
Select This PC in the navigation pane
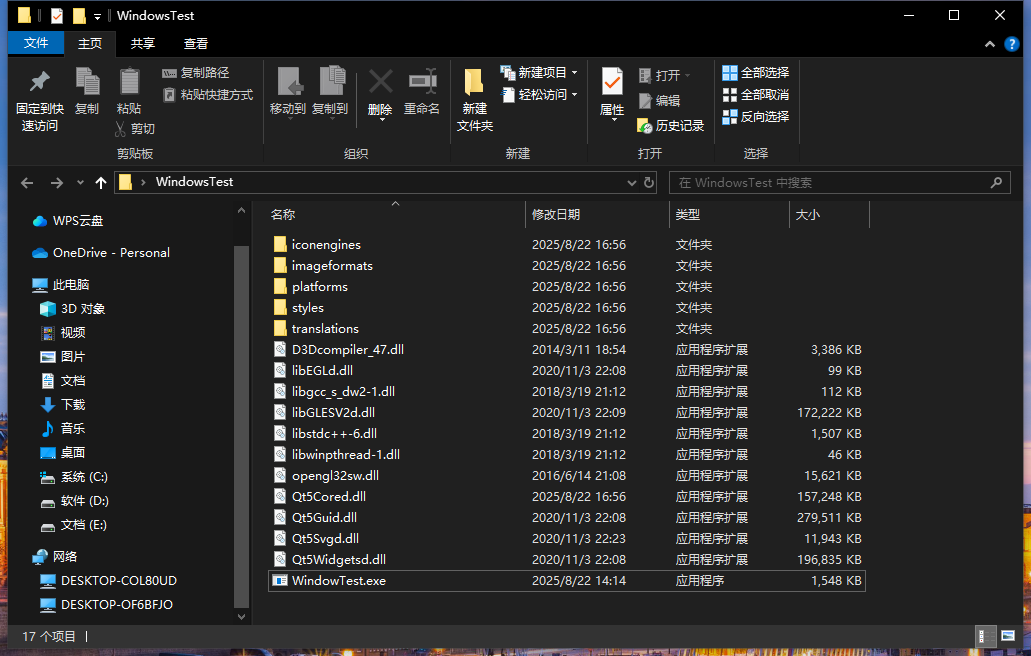tap(60, 285)
